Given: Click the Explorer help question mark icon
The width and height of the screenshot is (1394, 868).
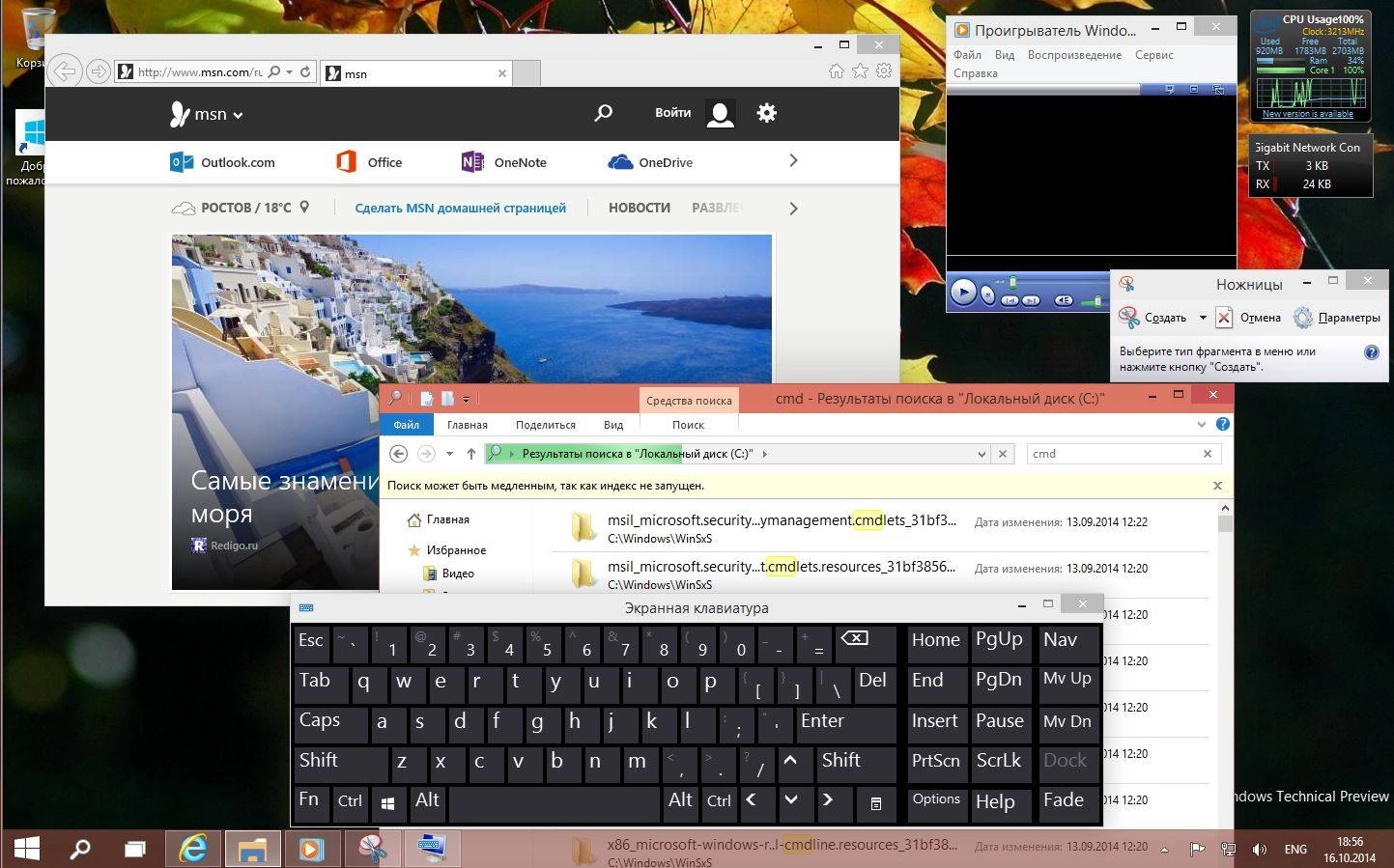Looking at the screenshot, I should tap(1223, 424).
